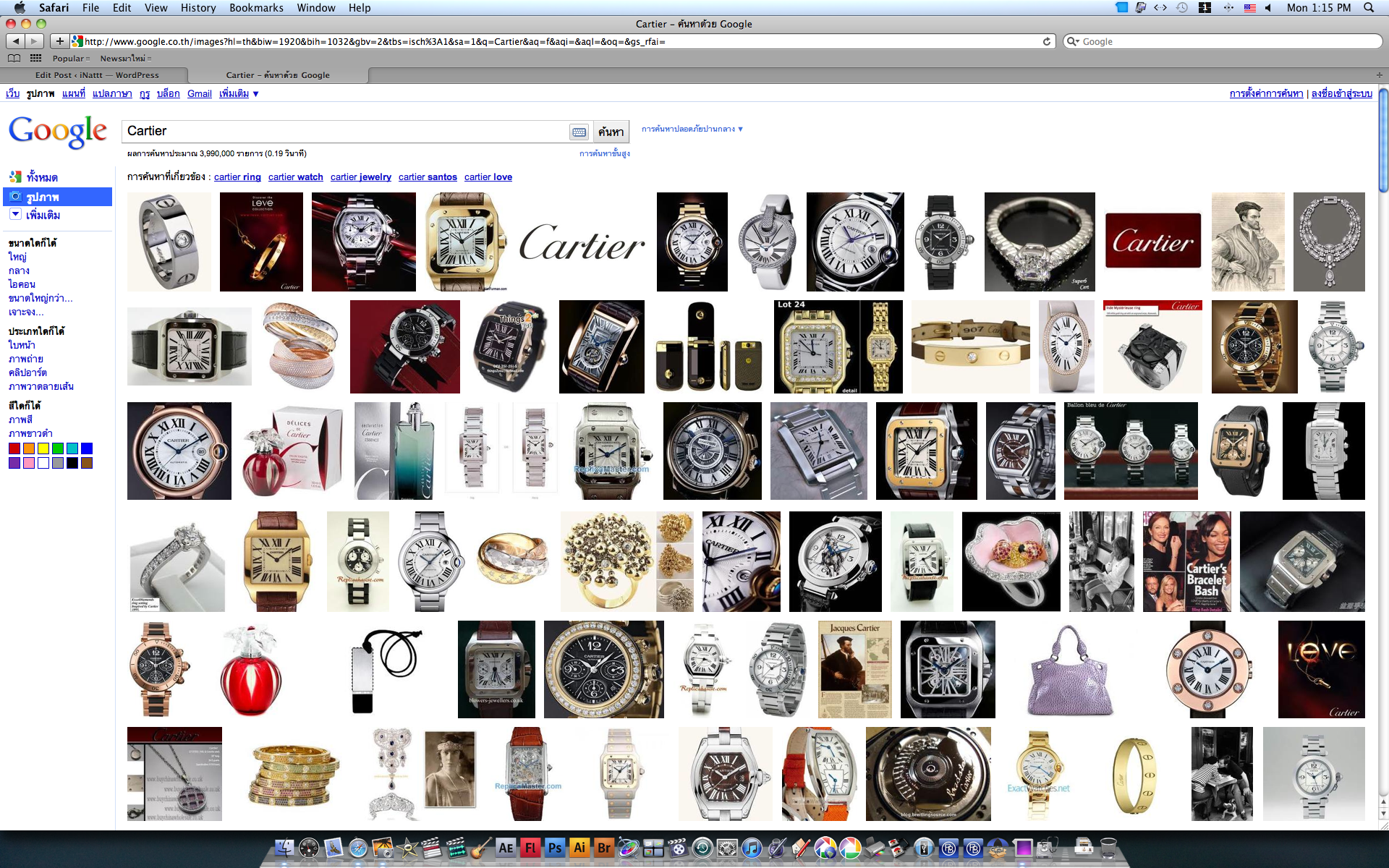Filter images by red color swatch
1389x868 pixels.
pos(14,448)
